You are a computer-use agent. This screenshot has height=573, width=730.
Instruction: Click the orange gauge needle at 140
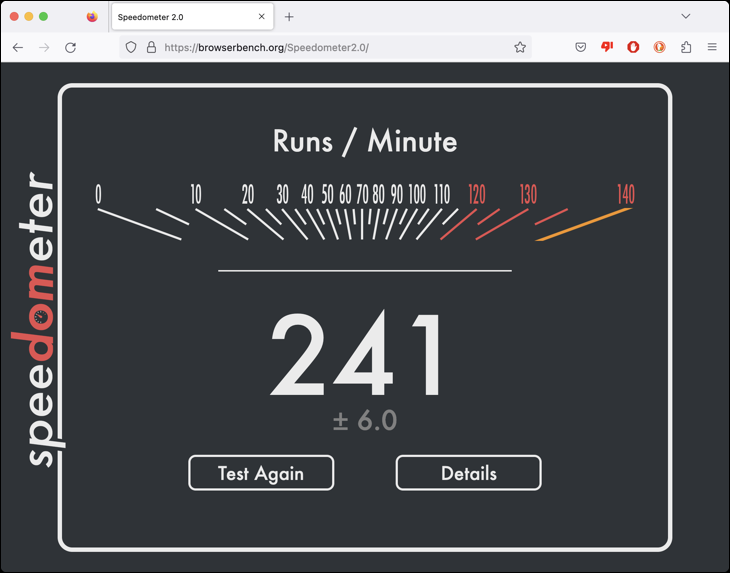point(584,224)
